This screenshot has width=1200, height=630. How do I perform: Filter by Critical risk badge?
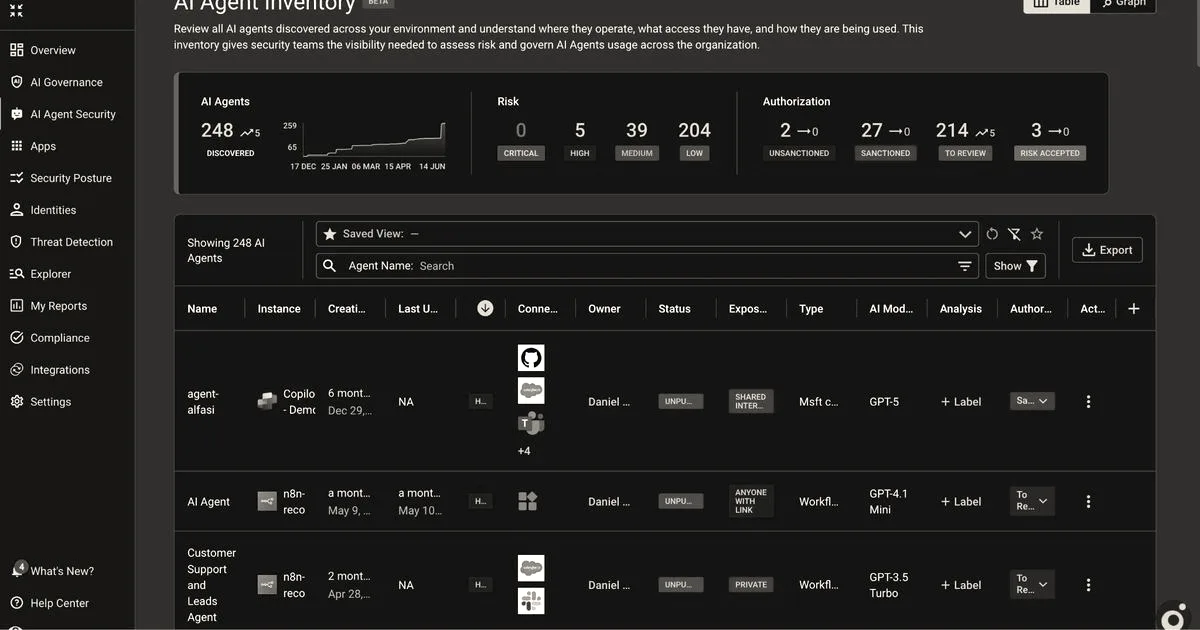point(520,153)
